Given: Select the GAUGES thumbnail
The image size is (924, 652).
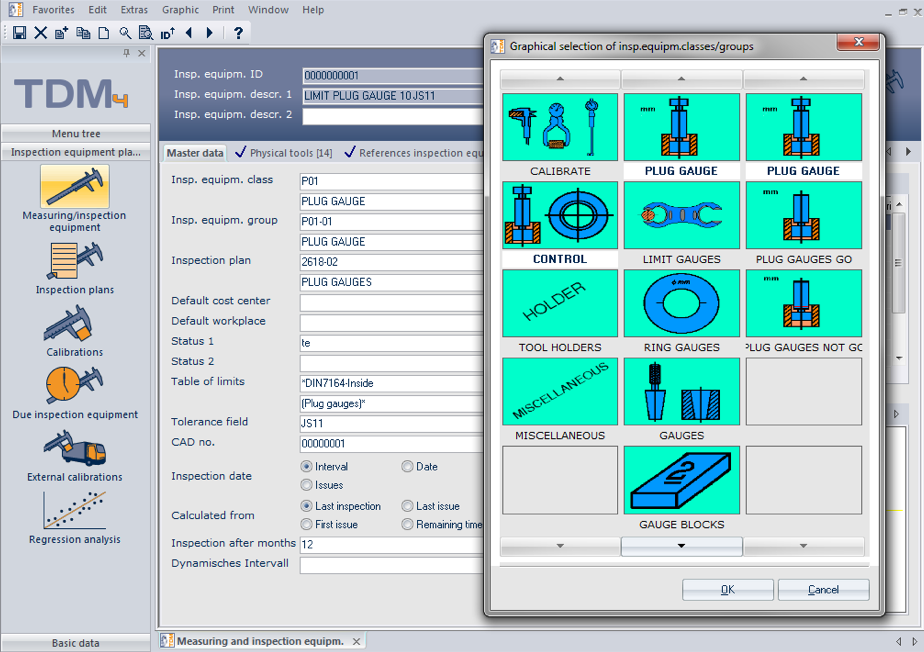Looking at the screenshot, I should coord(681,391).
